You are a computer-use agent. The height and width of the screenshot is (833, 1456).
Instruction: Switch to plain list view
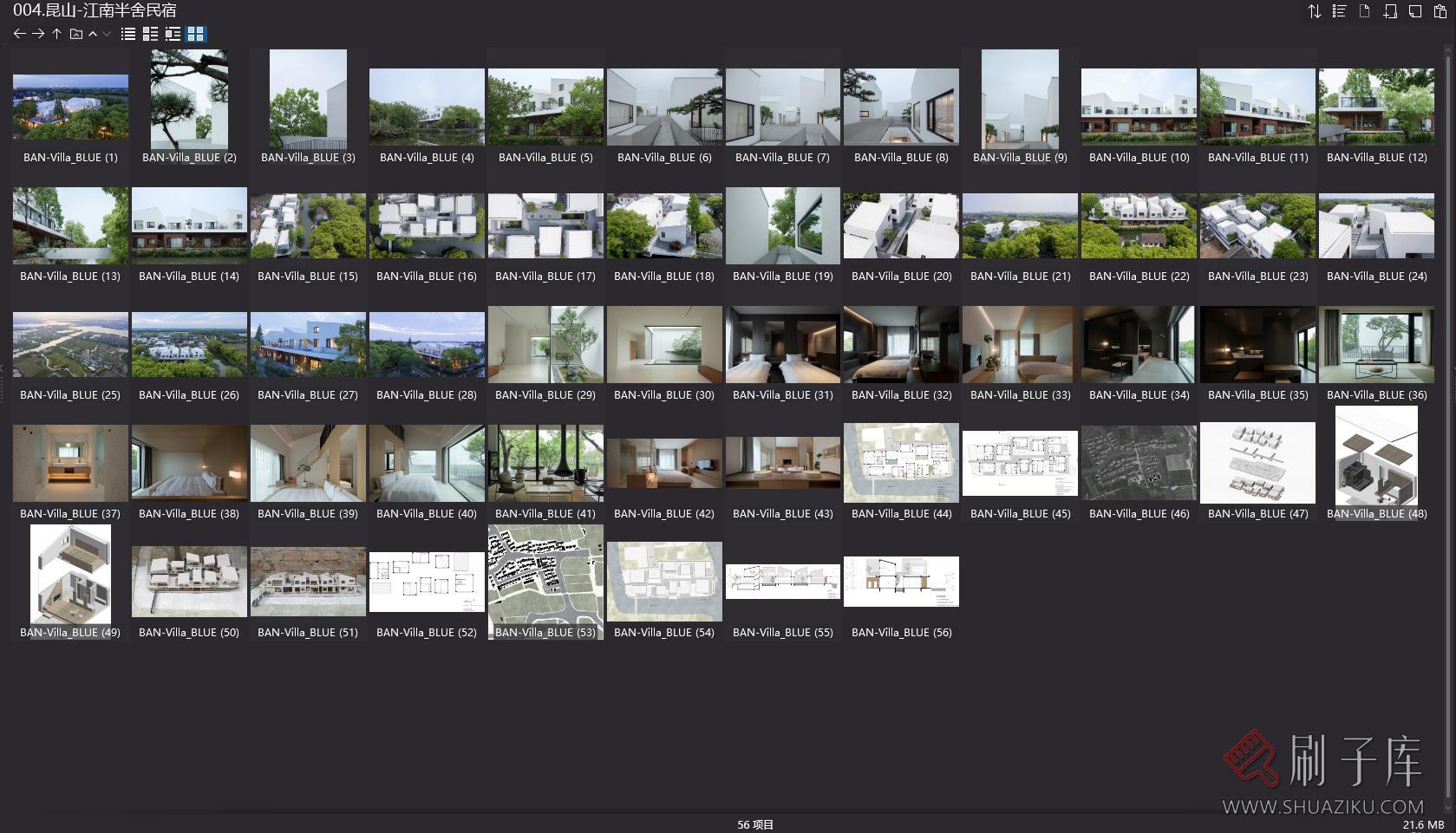(128, 34)
